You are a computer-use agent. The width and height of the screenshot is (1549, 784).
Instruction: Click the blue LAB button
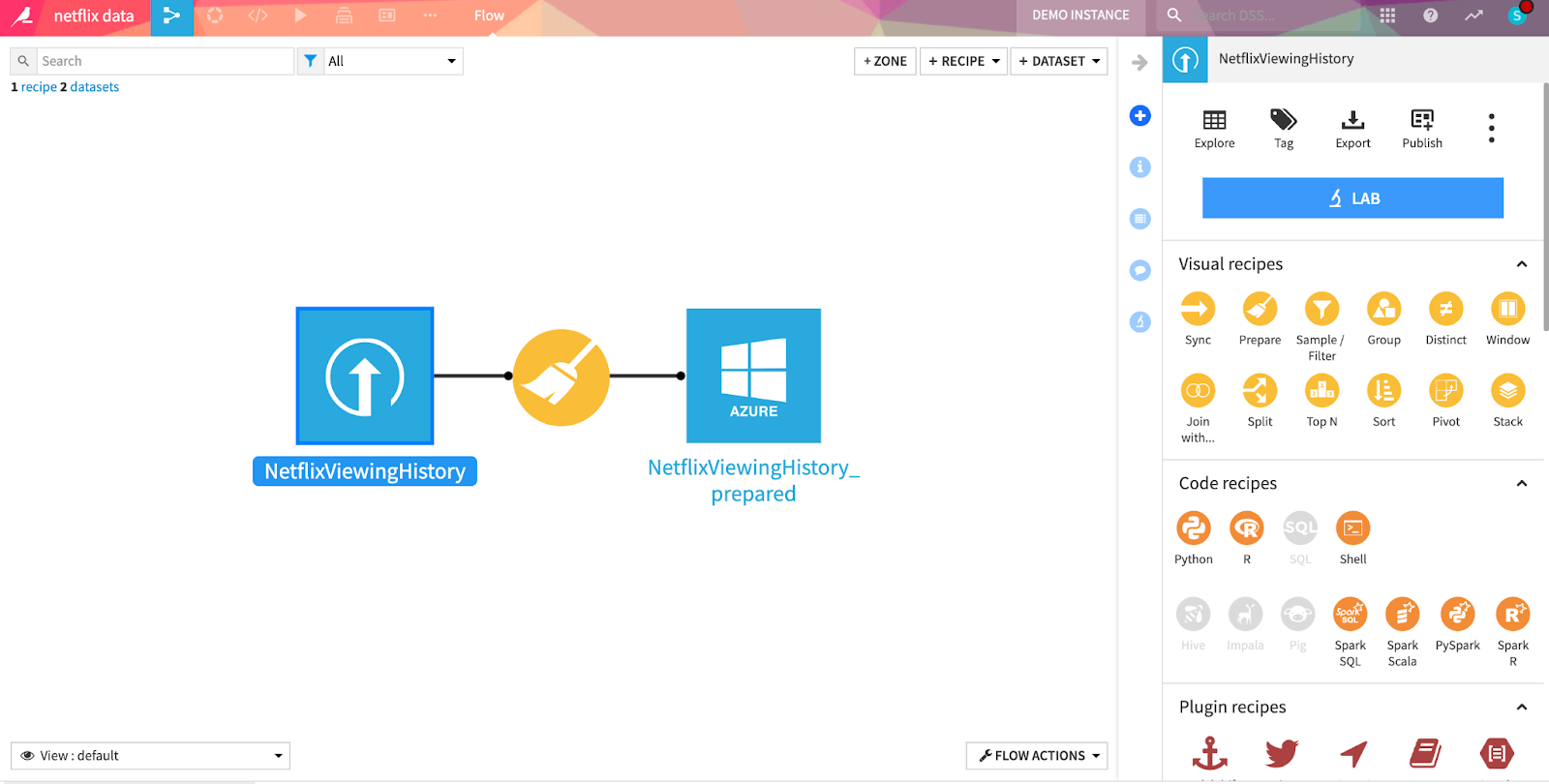(1352, 197)
